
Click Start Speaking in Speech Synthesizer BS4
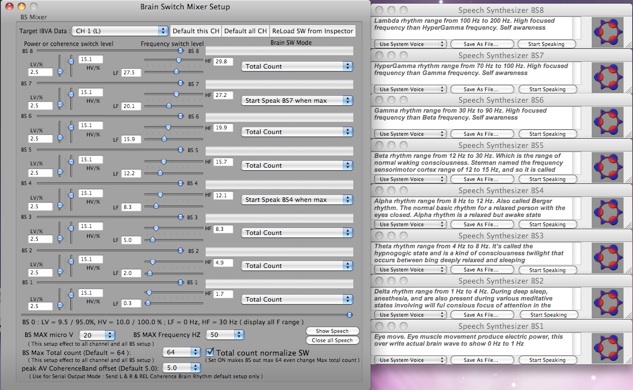pos(547,224)
